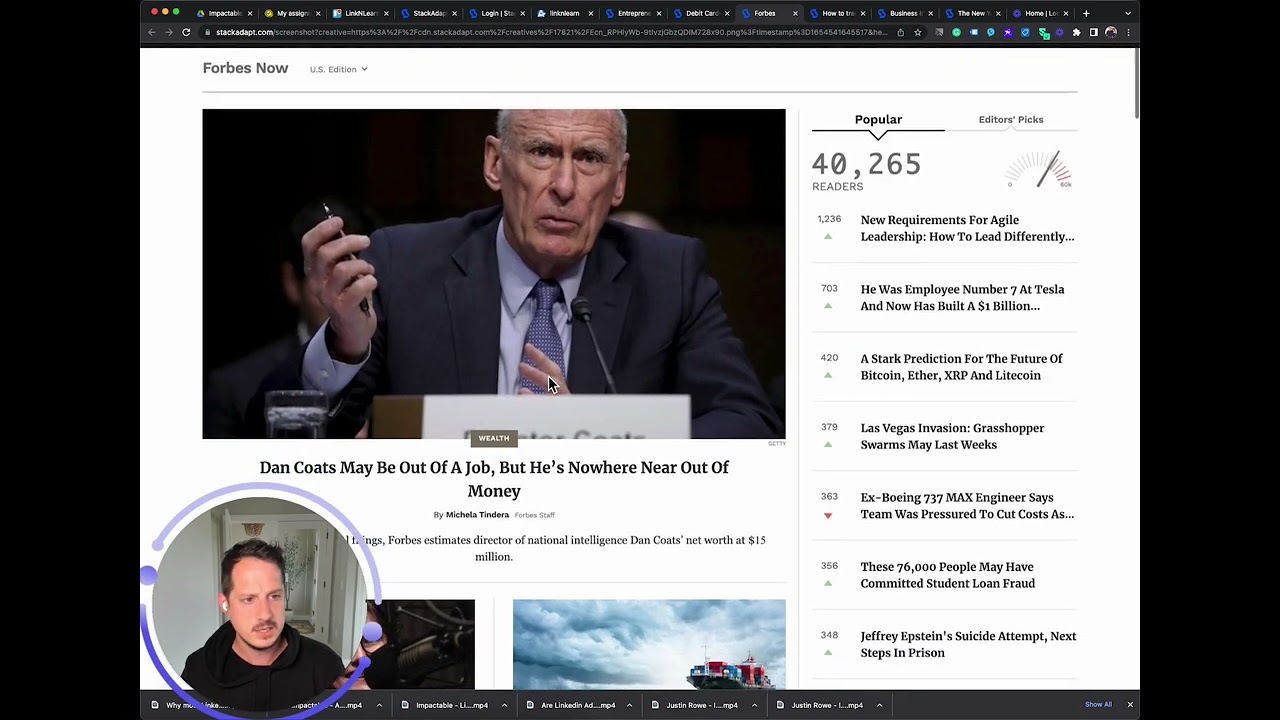Open the Extensions puzzle-piece menu
This screenshot has height=720, width=1280.
[x=1076, y=32]
